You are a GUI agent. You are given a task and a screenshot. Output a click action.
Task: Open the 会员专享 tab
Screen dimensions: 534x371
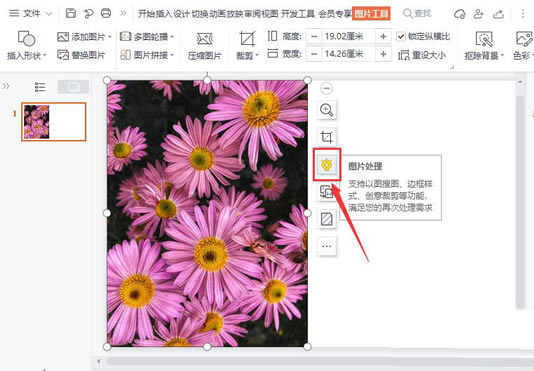(335, 14)
